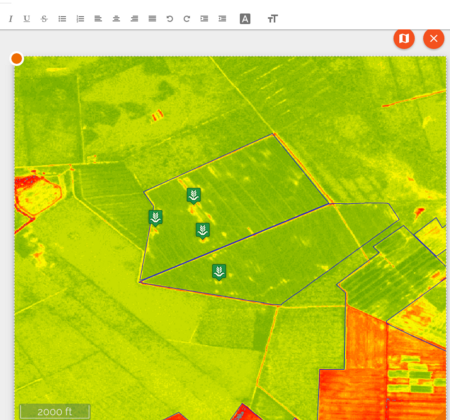Open the font size option
The width and height of the screenshot is (450, 420).
[x=273, y=19]
